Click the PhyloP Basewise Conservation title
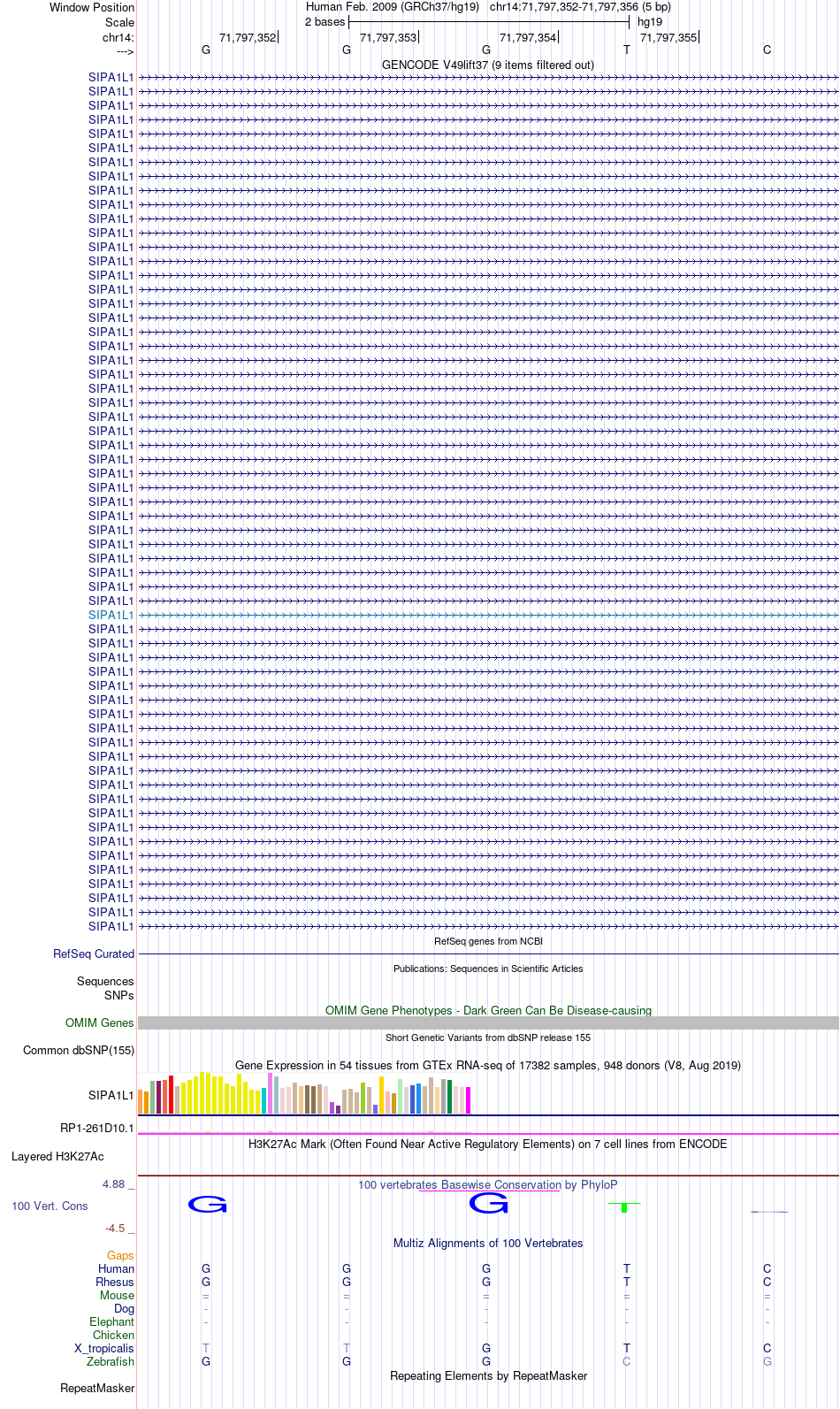This screenshot has height=1409, width=840. click(x=488, y=1184)
